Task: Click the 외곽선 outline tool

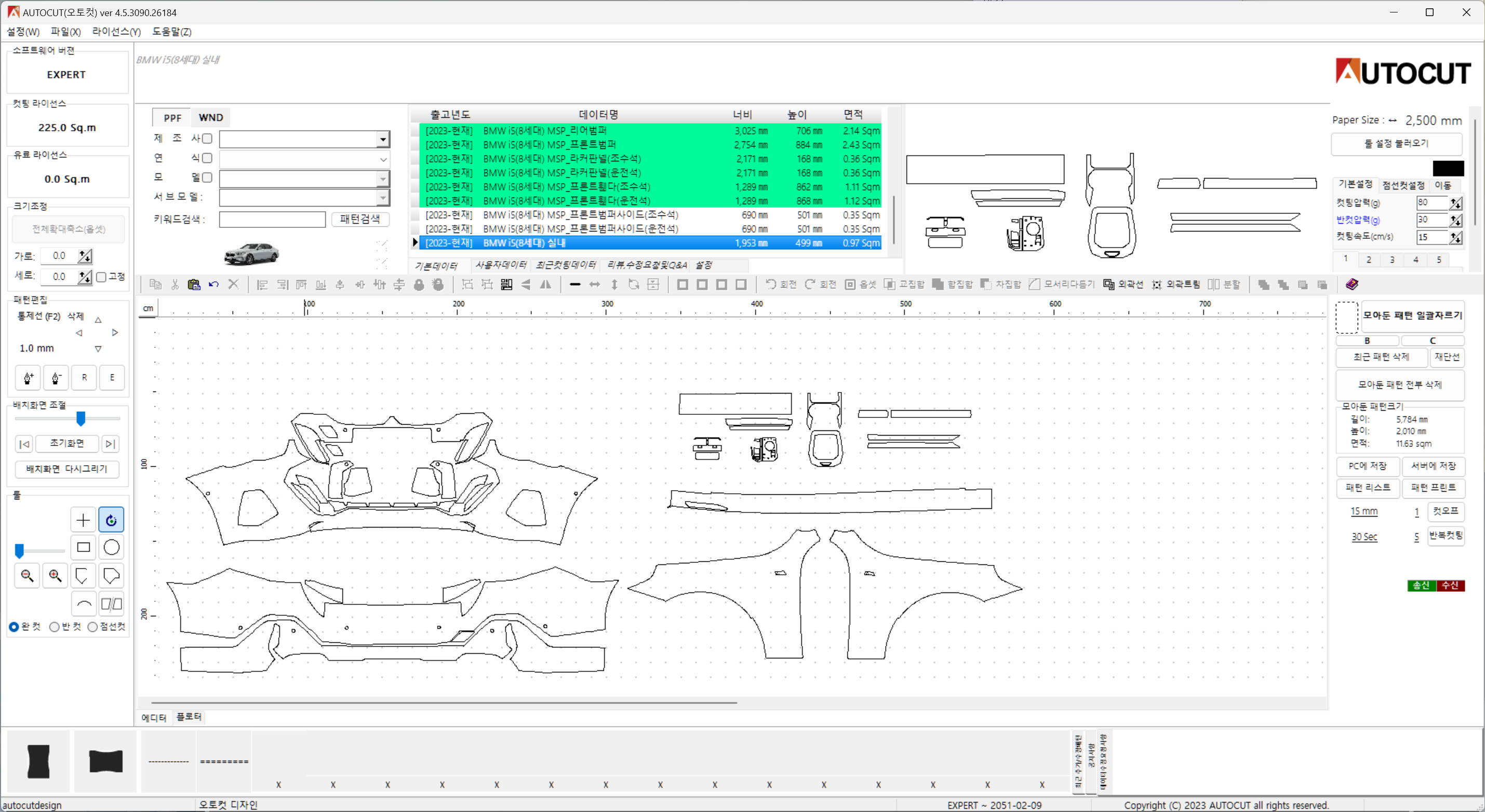Action: pos(1123,284)
